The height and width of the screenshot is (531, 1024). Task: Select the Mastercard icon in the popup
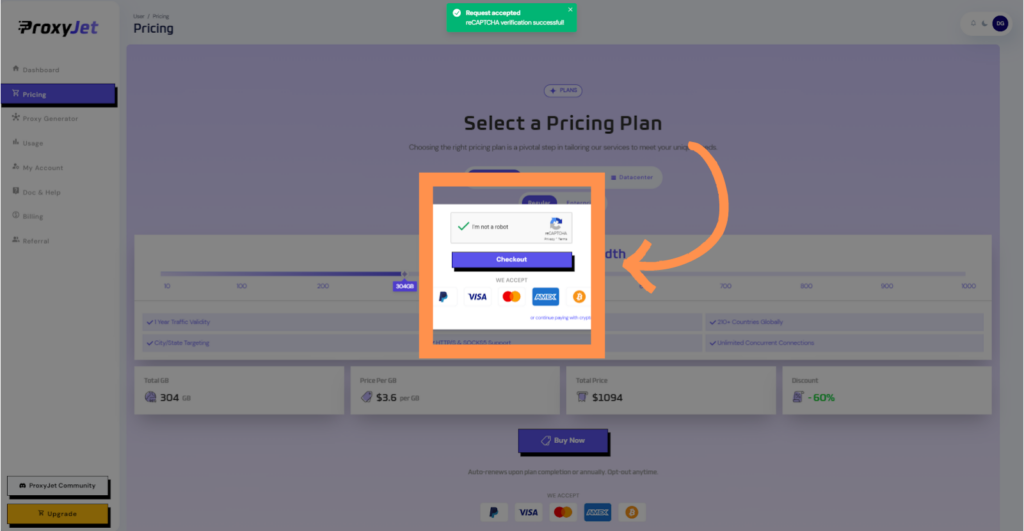pyautogui.click(x=511, y=297)
